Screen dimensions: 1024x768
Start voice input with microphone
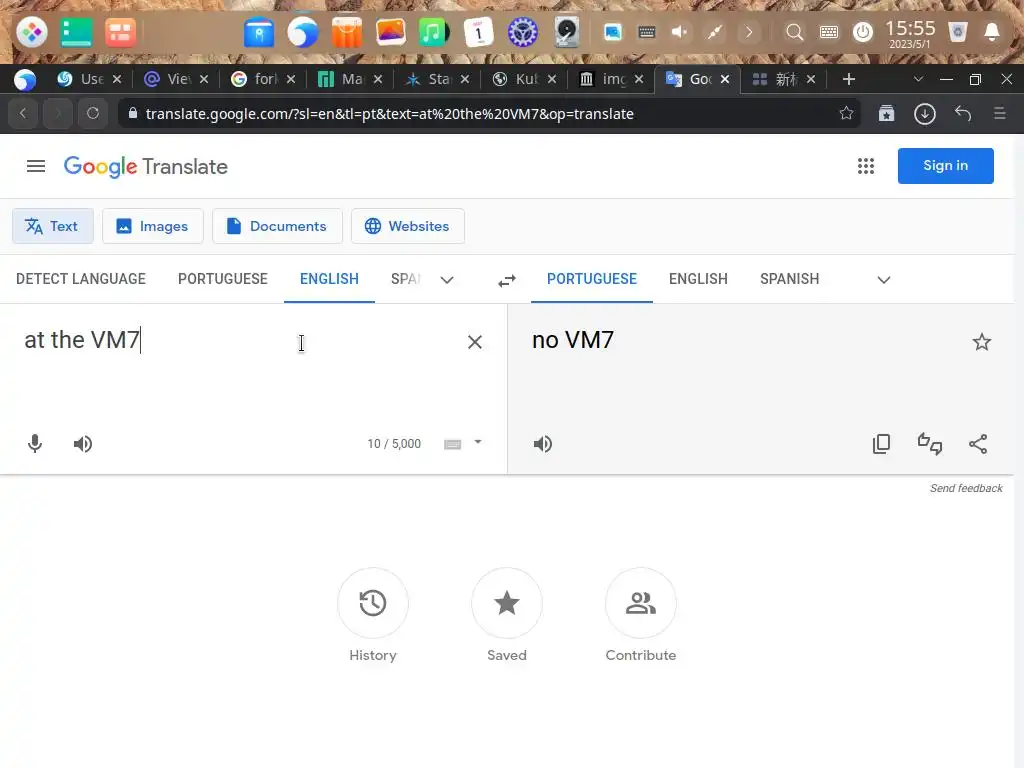pos(35,444)
